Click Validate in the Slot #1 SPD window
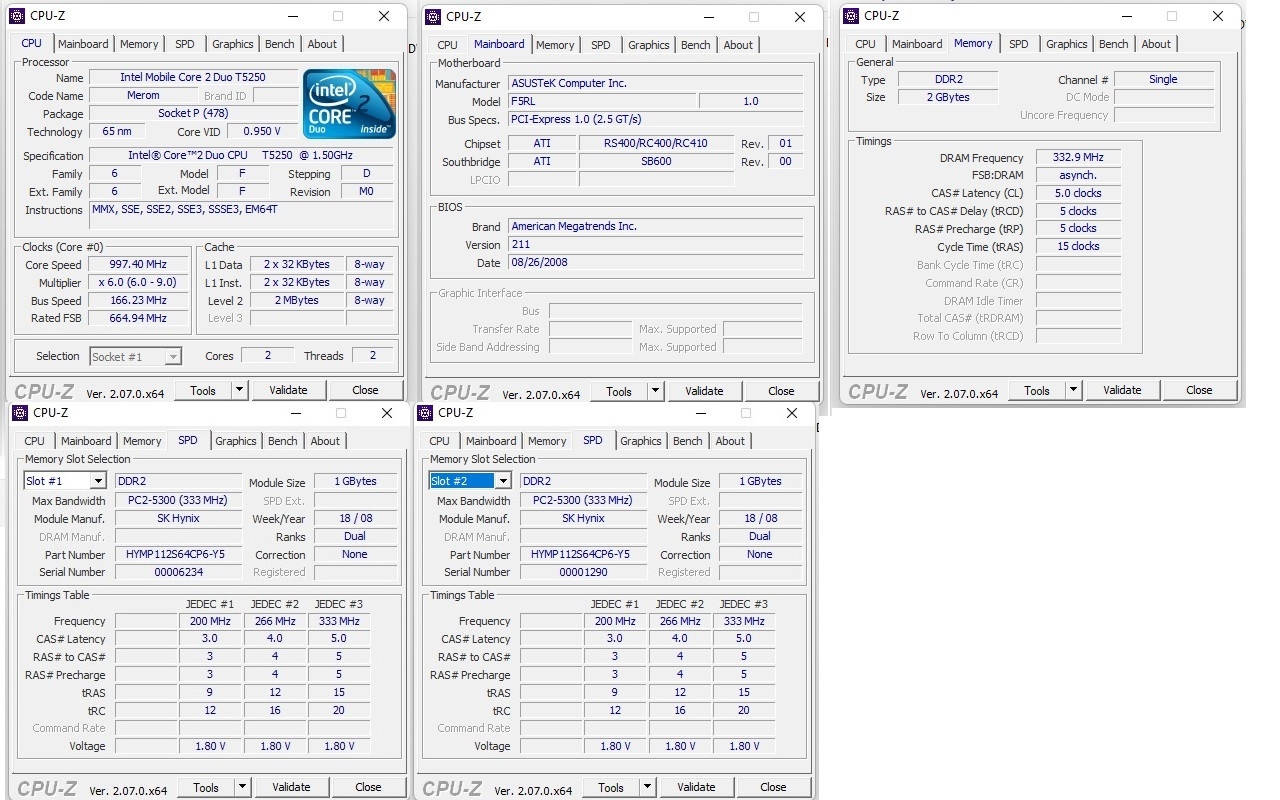Image resolution: width=1280 pixels, height=800 pixels. coord(291,787)
